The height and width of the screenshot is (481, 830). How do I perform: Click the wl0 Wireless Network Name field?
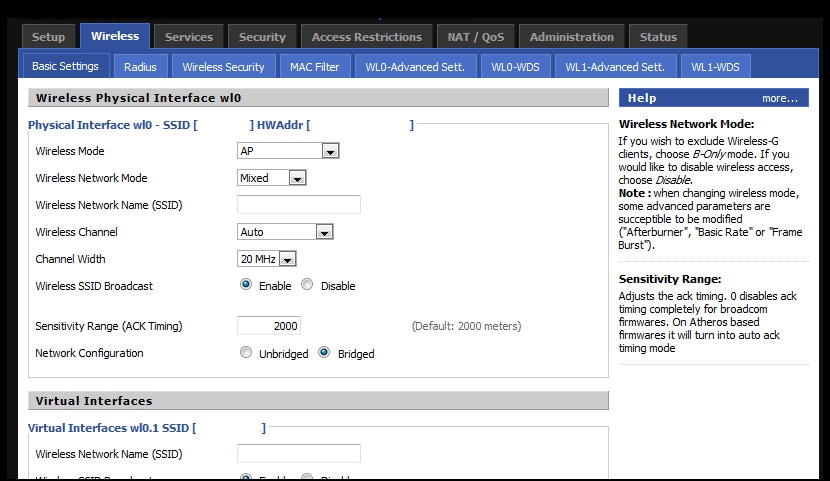click(299, 205)
